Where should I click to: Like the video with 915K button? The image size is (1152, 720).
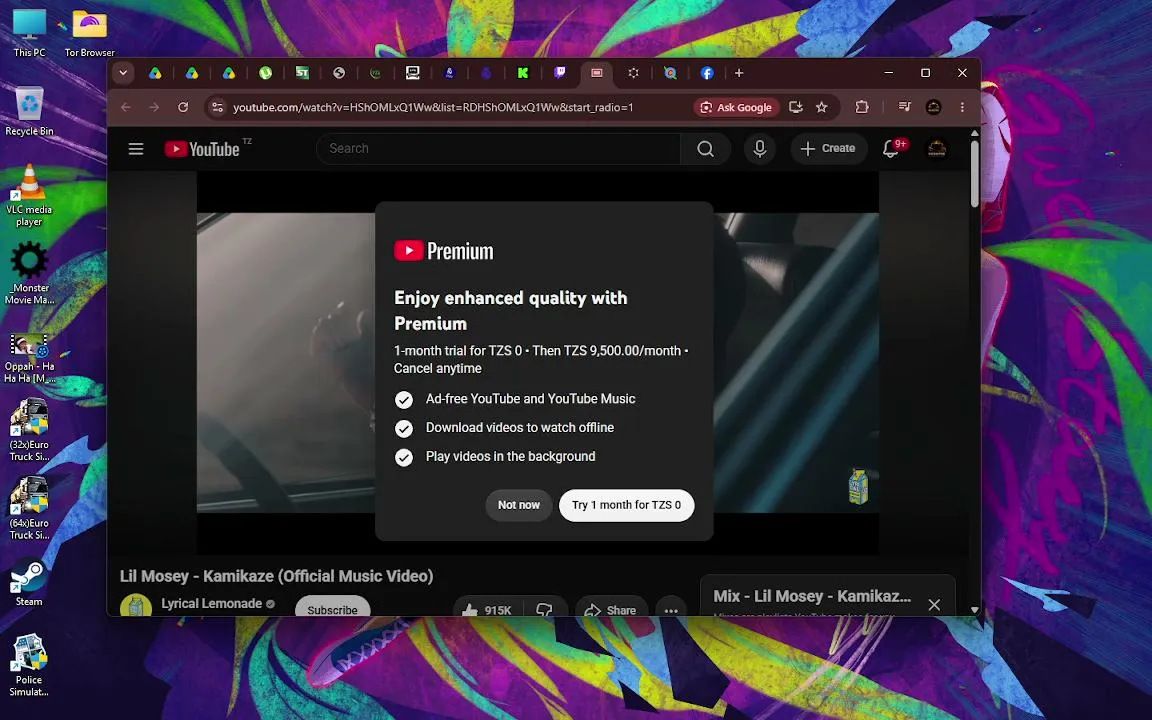486,610
